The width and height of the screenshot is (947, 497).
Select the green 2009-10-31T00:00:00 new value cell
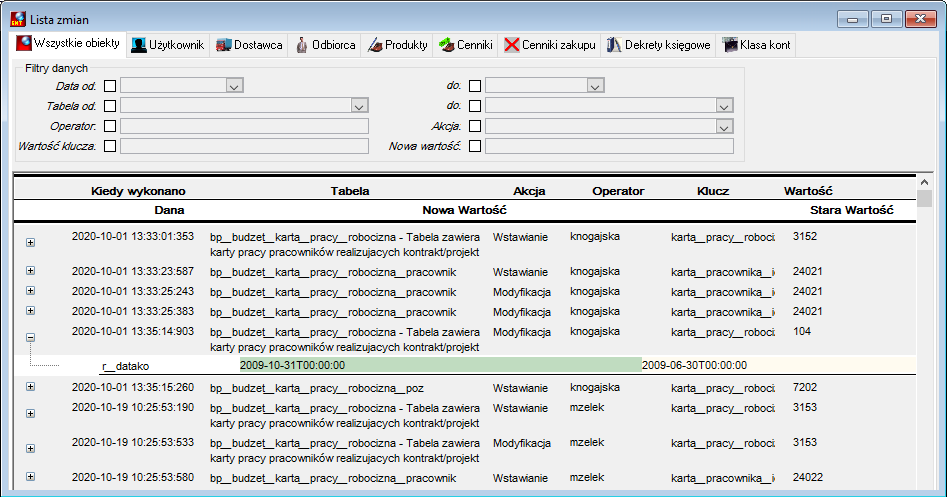[440, 365]
